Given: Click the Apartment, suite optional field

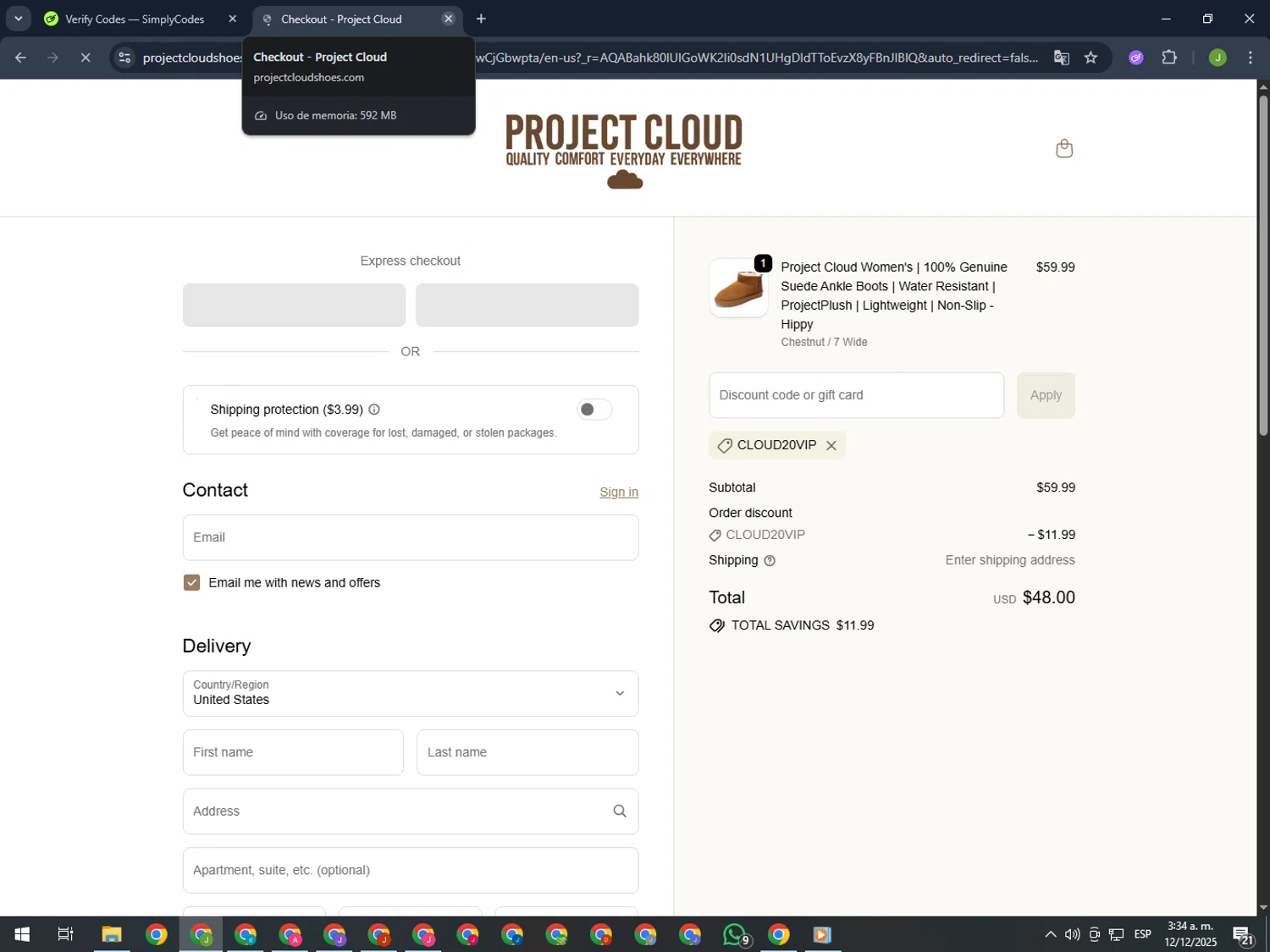Looking at the screenshot, I should coord(411,870).
